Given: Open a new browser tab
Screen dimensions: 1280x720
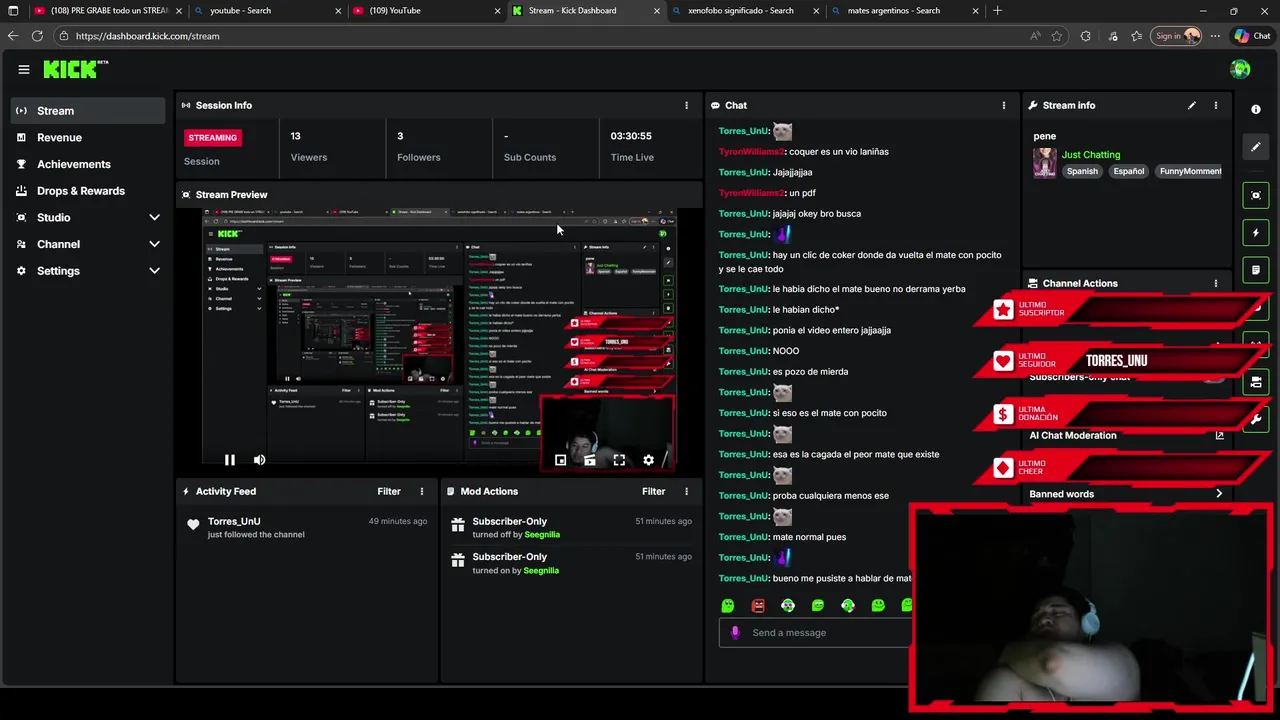Looking at the screenshot, I should (997, 11).
